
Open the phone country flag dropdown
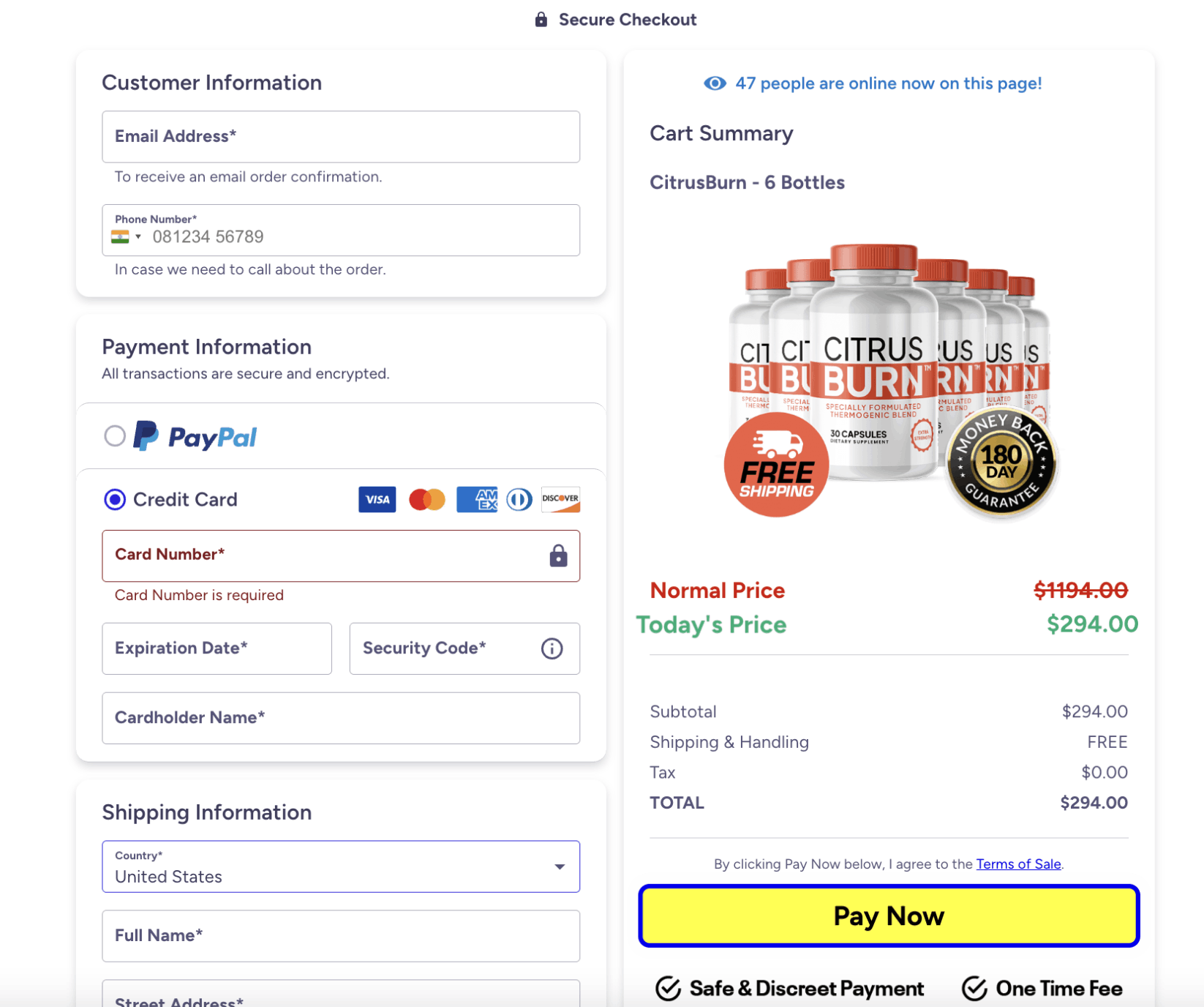click(126, 236)
